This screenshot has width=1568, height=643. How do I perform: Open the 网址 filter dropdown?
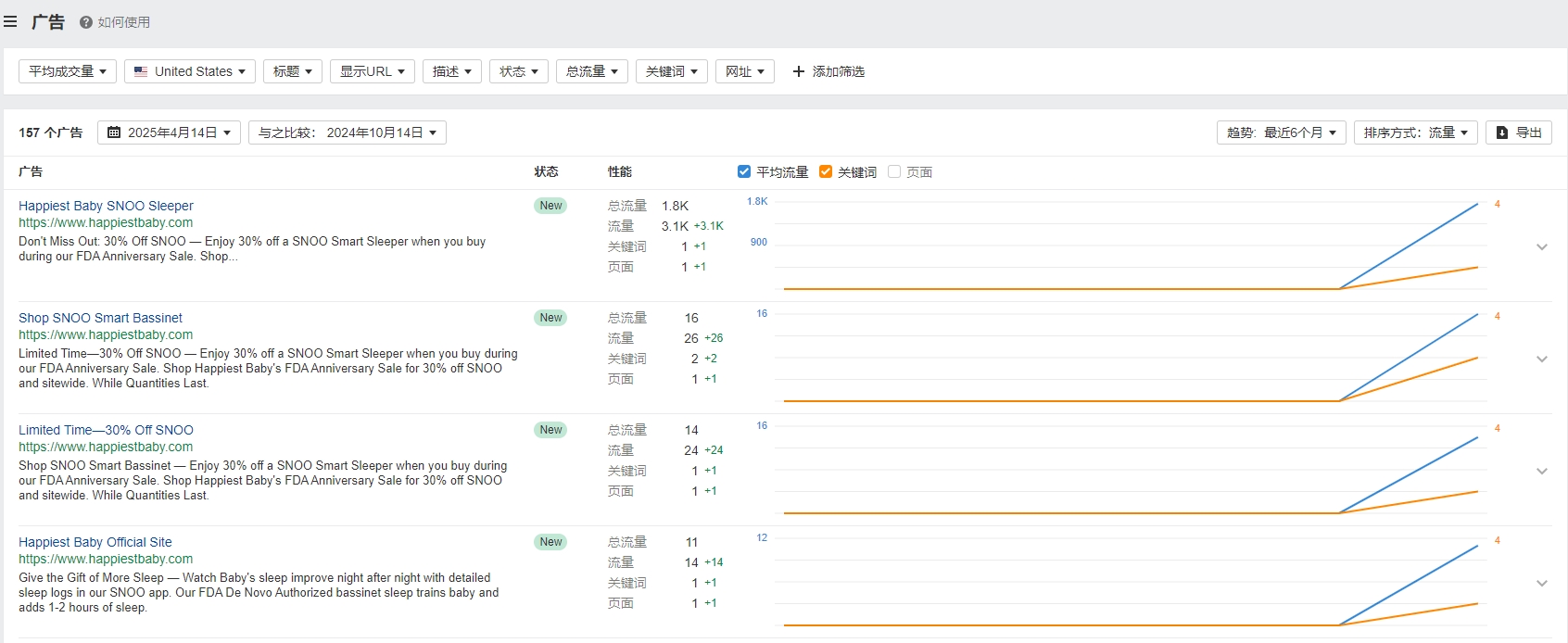click(745, 71)
